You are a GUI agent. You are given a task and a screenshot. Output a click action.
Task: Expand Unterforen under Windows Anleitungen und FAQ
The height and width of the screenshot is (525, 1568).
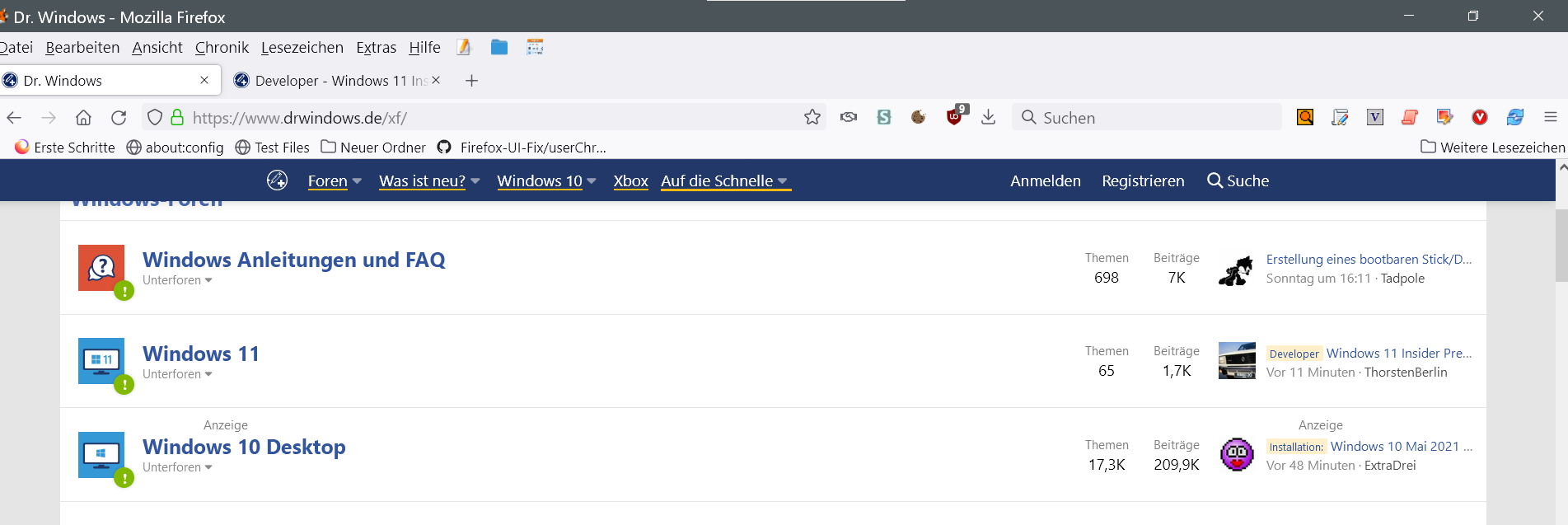coord(177,280)
